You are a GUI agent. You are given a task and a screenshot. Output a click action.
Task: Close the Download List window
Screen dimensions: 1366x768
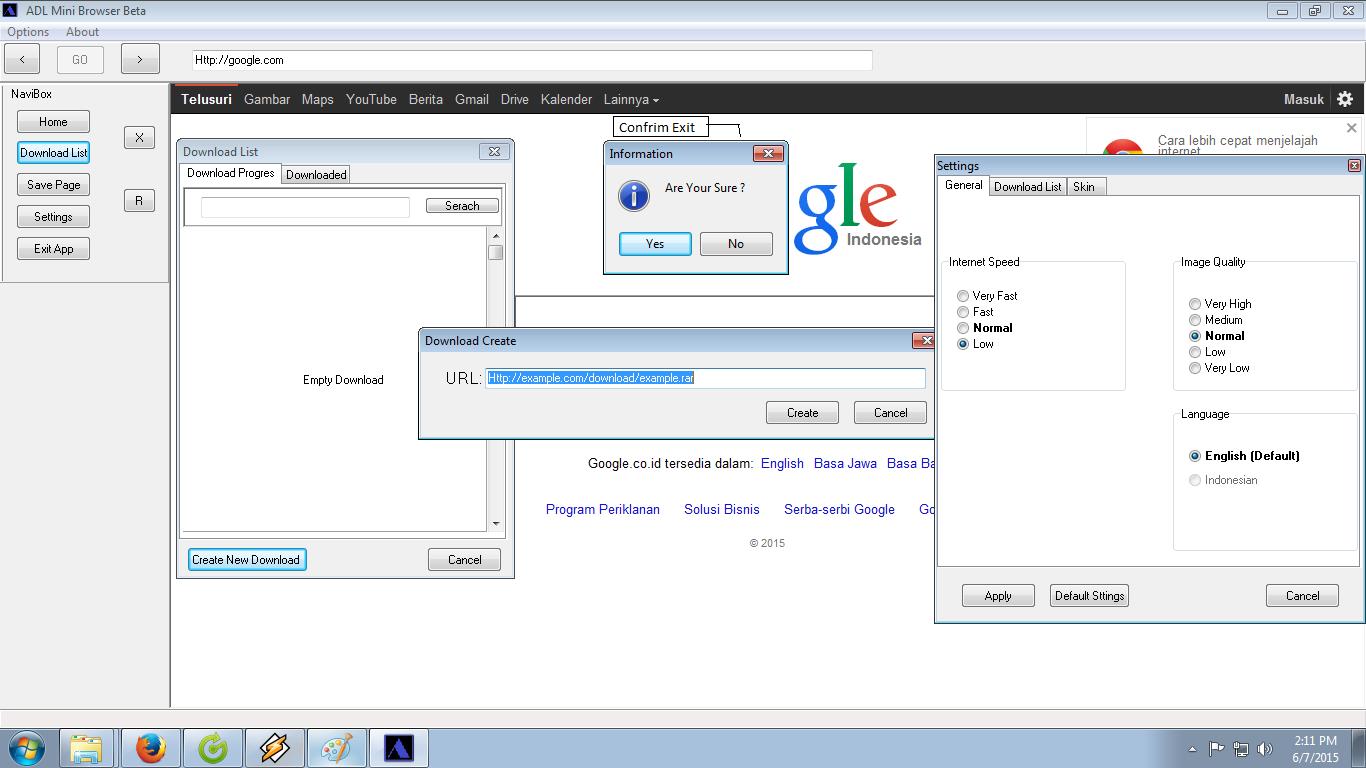click(494, 151)
